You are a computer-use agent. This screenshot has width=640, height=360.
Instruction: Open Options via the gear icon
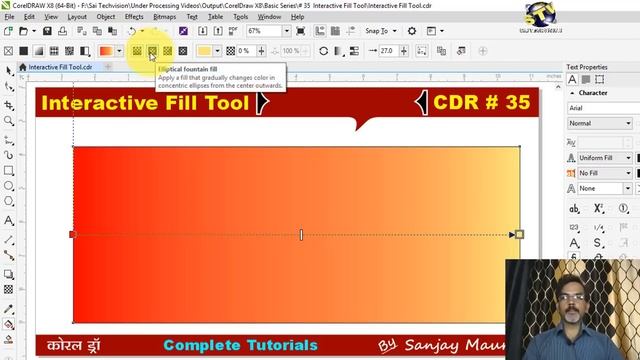pos(412,31)
